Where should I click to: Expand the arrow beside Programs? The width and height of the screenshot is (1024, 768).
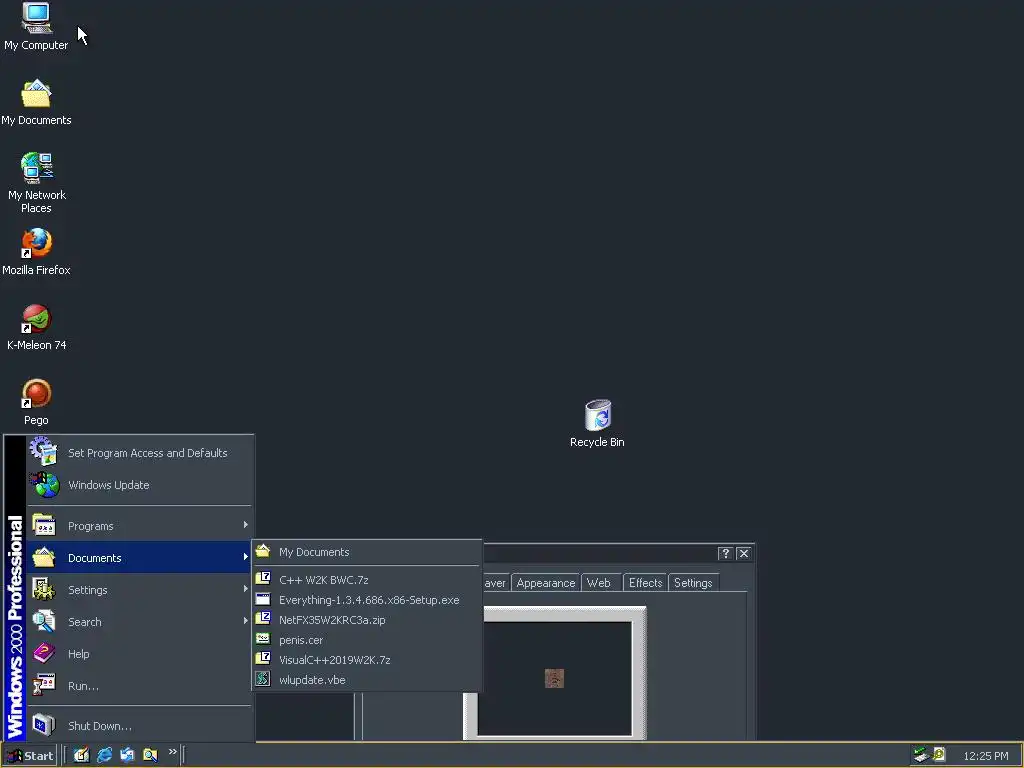246,525
